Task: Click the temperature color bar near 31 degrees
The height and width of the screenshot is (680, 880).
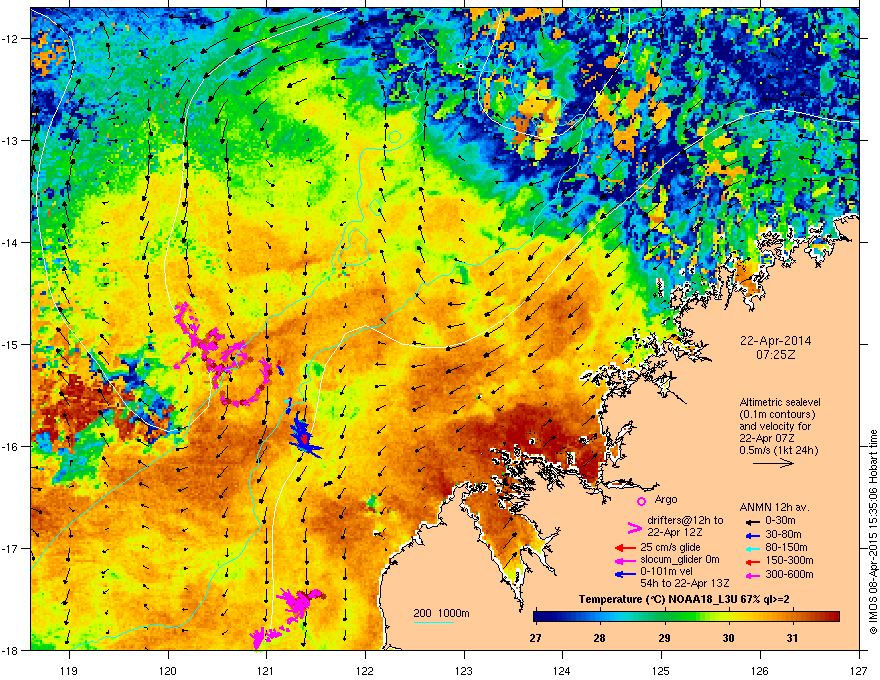Action: click(x=791, y=617)
